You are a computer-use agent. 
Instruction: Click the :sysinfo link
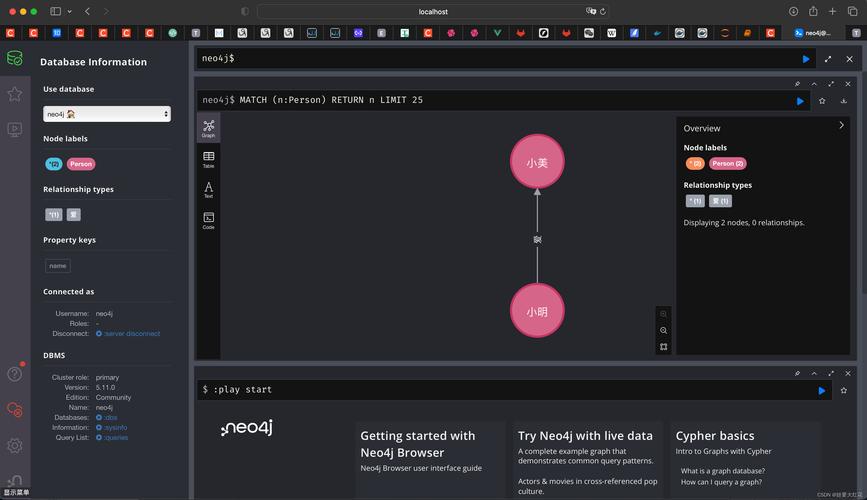112,428
